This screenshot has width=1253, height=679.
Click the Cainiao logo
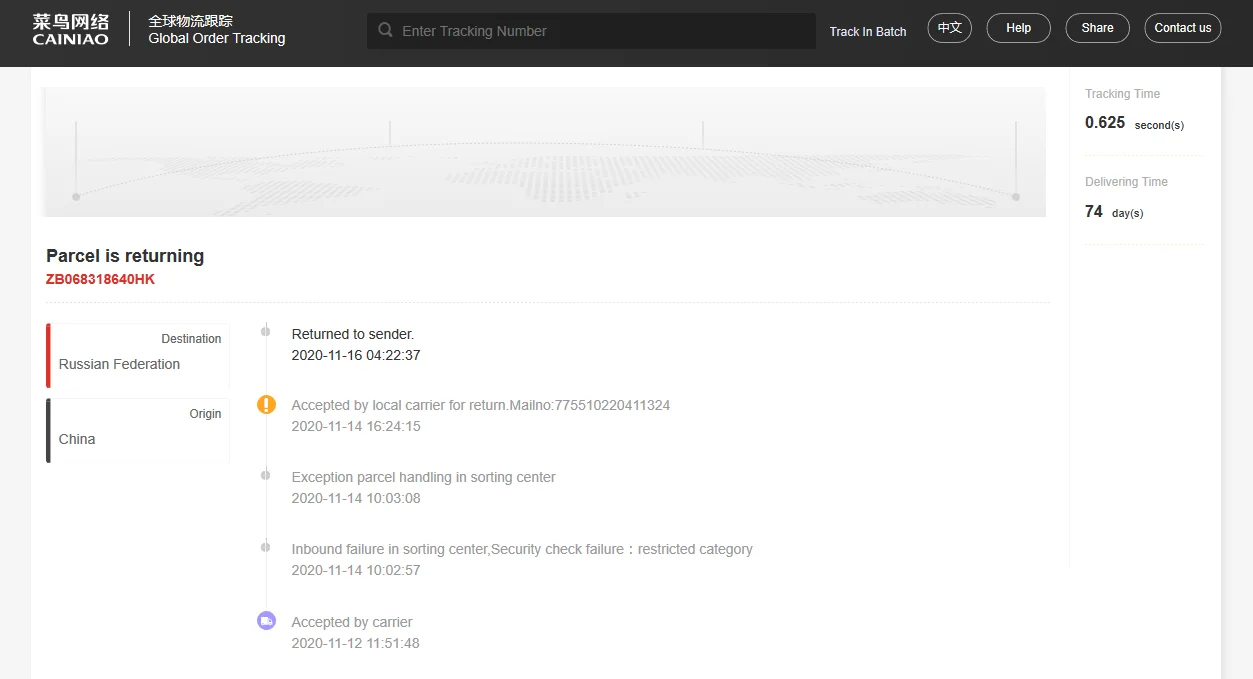[x=70, y=29]
